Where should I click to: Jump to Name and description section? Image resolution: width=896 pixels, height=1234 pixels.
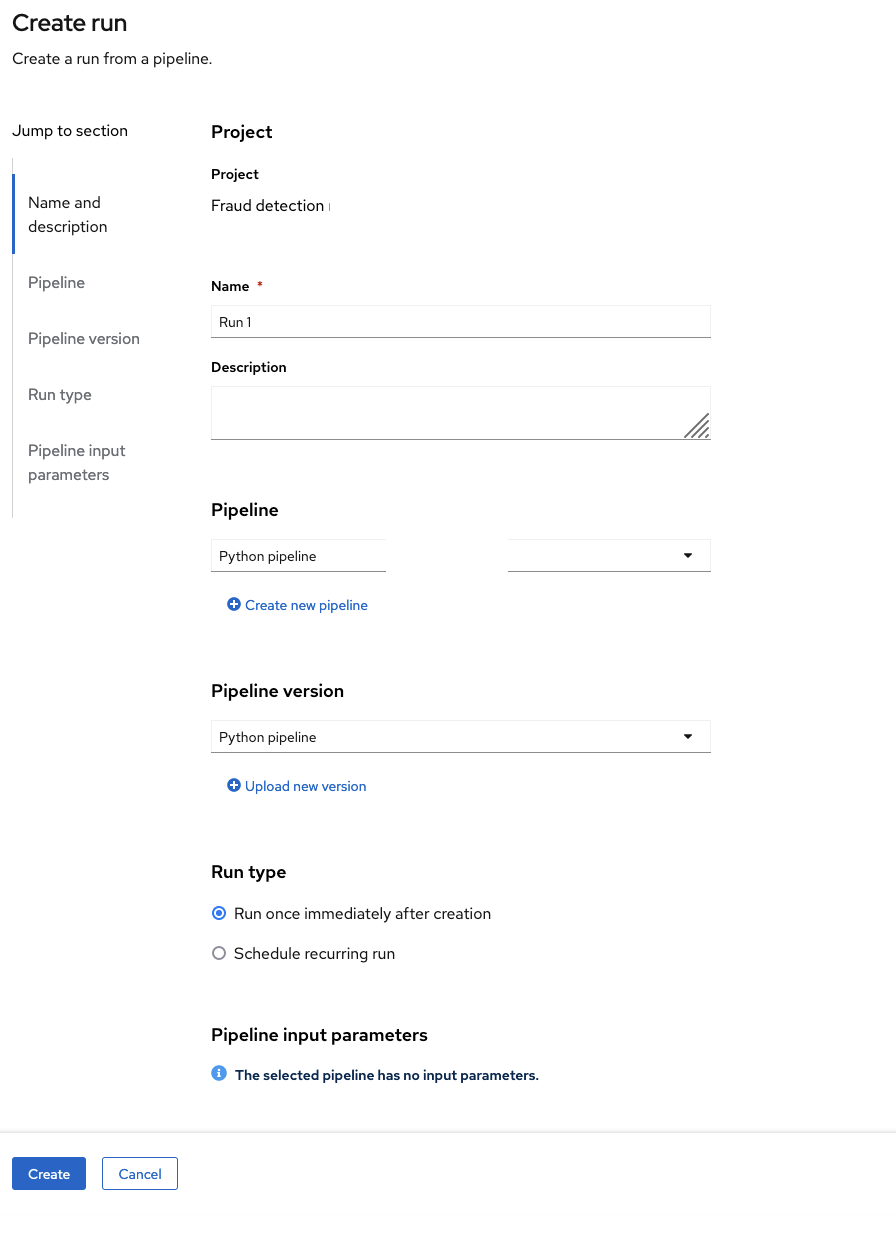pos(67,214)
